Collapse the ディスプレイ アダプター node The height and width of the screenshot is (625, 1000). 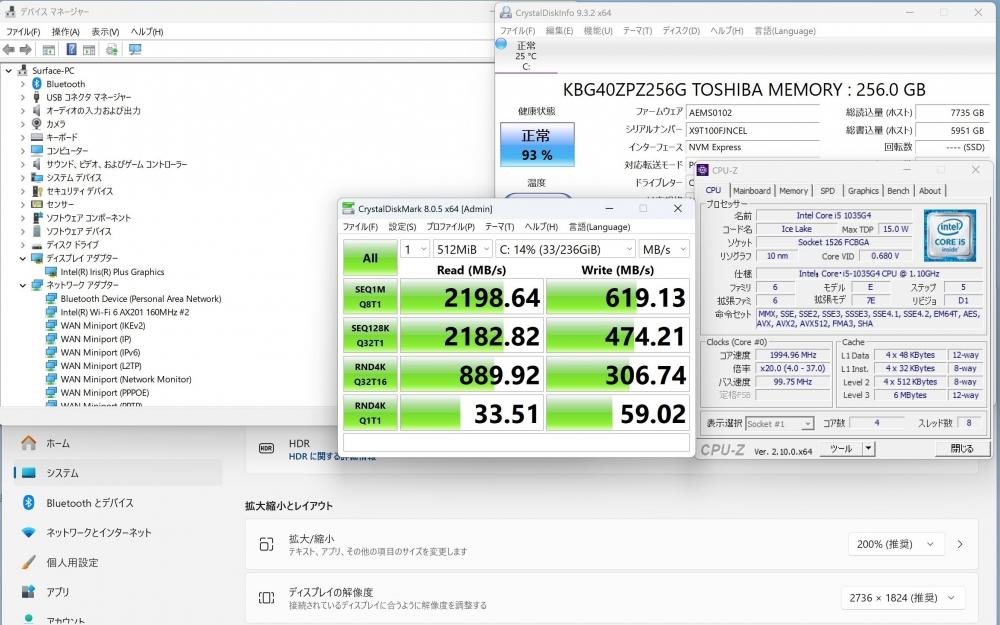click(x=22, y=258)
